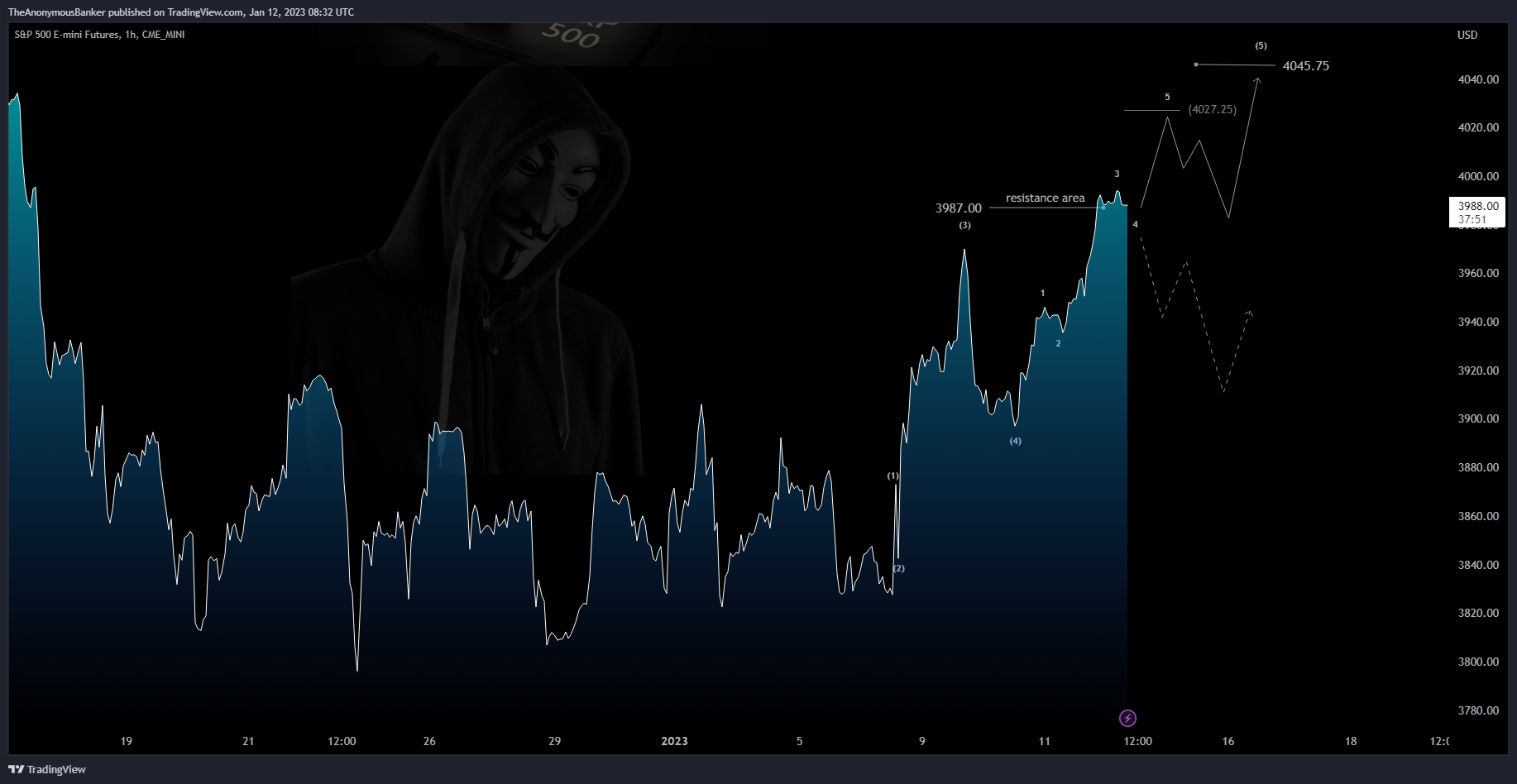Click the date label 19 on time axis
This screenshot has width=1517, height=784.
click(x=126, y=741)
